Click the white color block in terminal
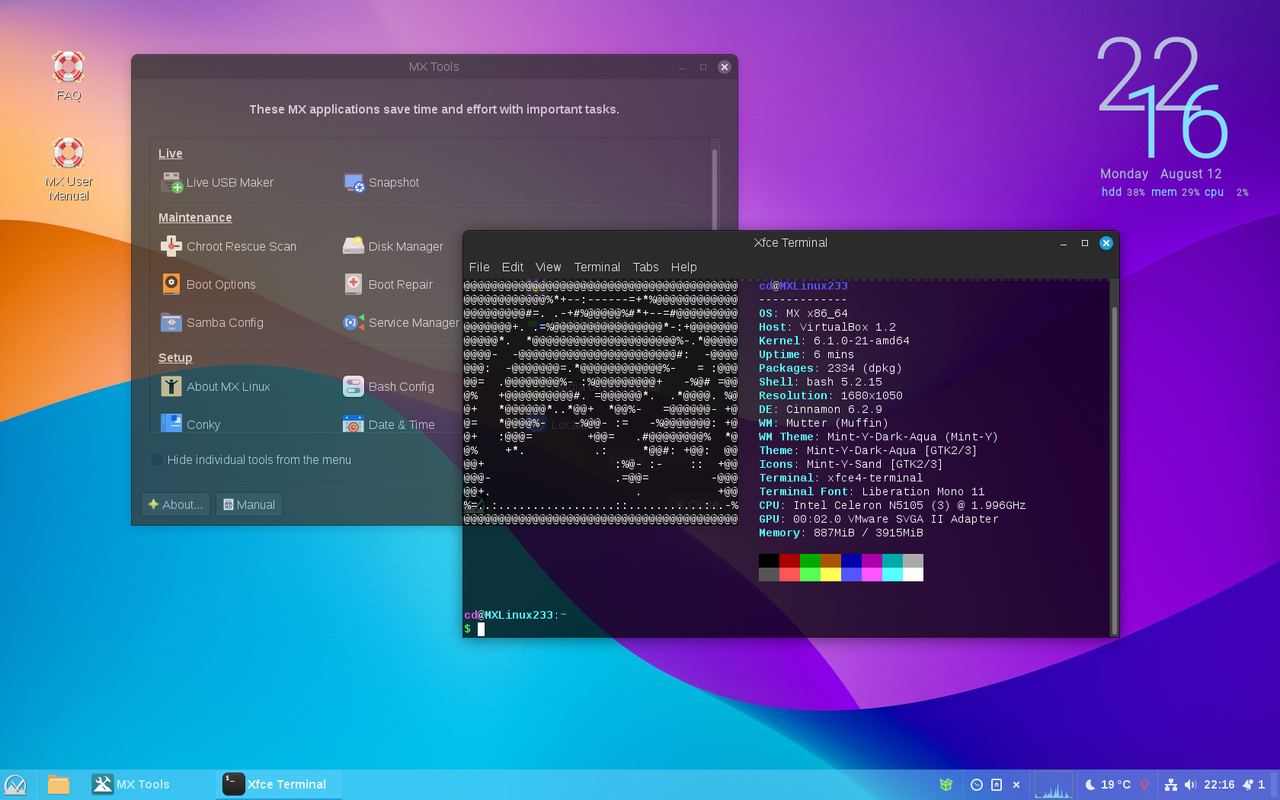This screenshot has width=1280, height=800. click(x=913, y=575)
